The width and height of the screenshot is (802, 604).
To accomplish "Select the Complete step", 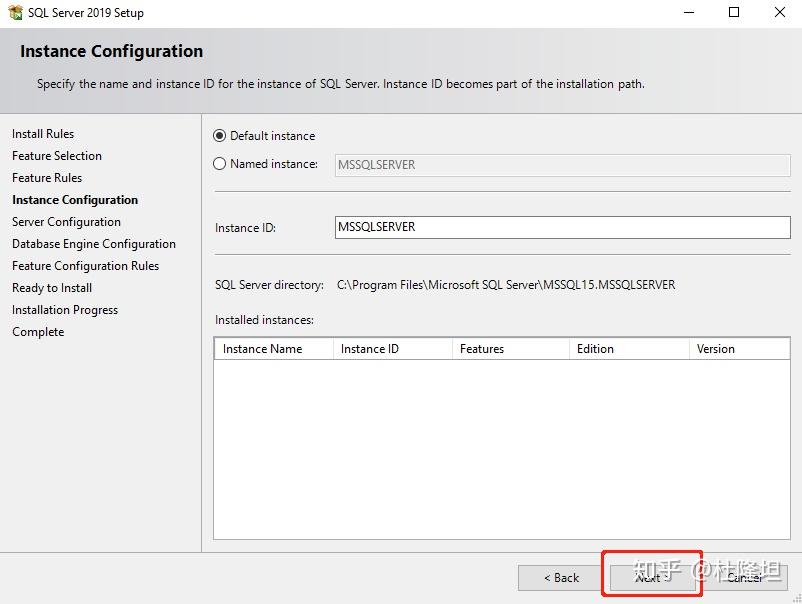I will tap(38, 331).
